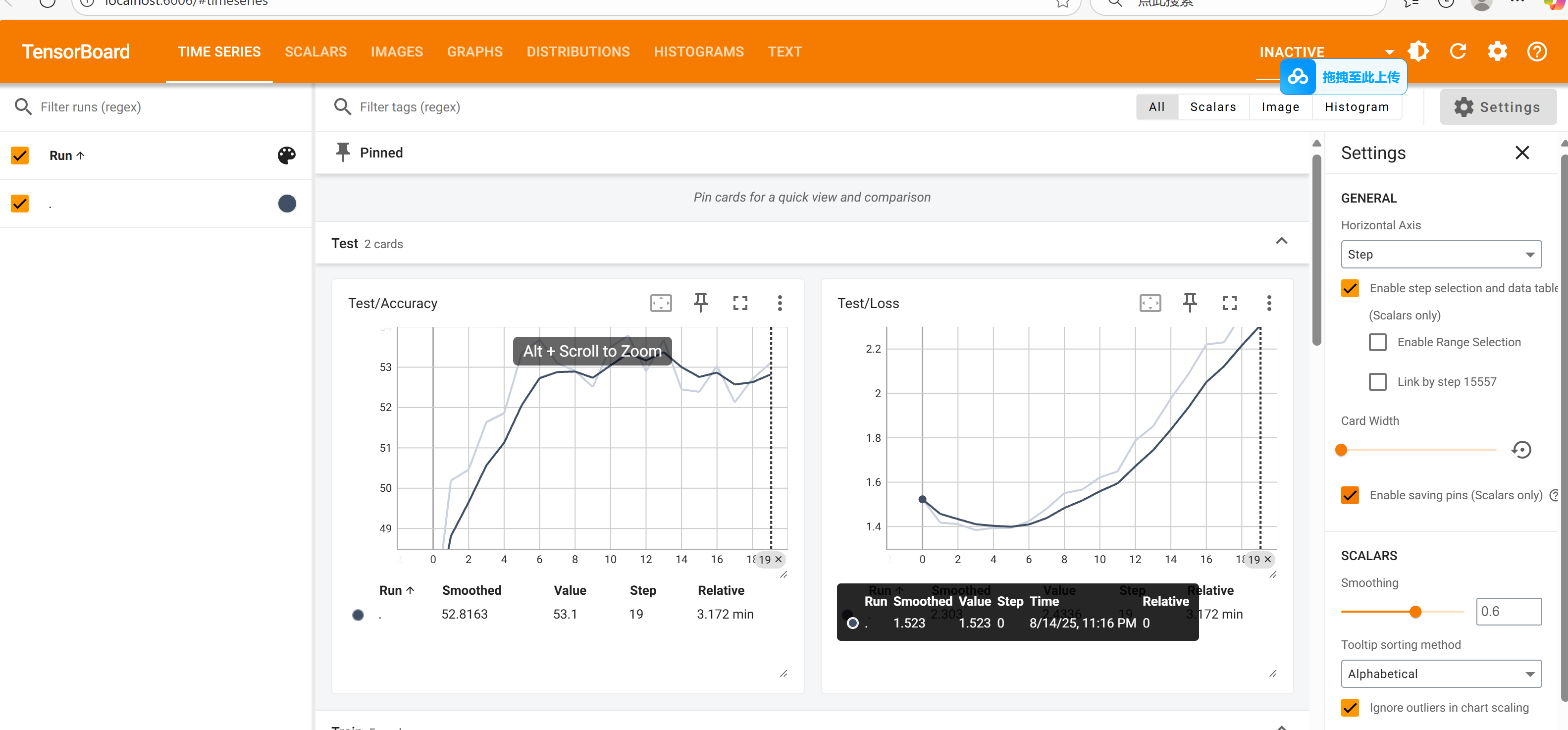Open run color palette icon
Screen dimensions: 1568x730
coord(287,155)
